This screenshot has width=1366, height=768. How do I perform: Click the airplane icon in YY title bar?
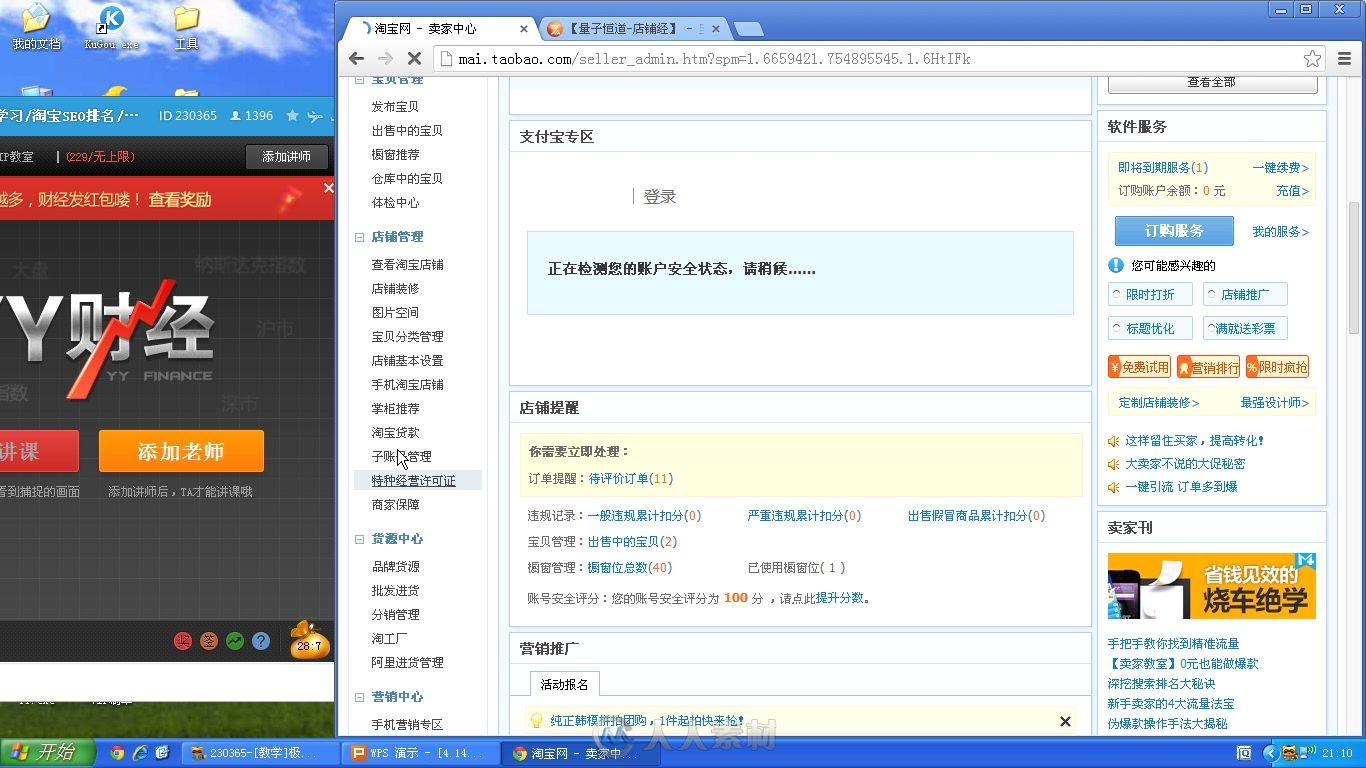[316, 116]
